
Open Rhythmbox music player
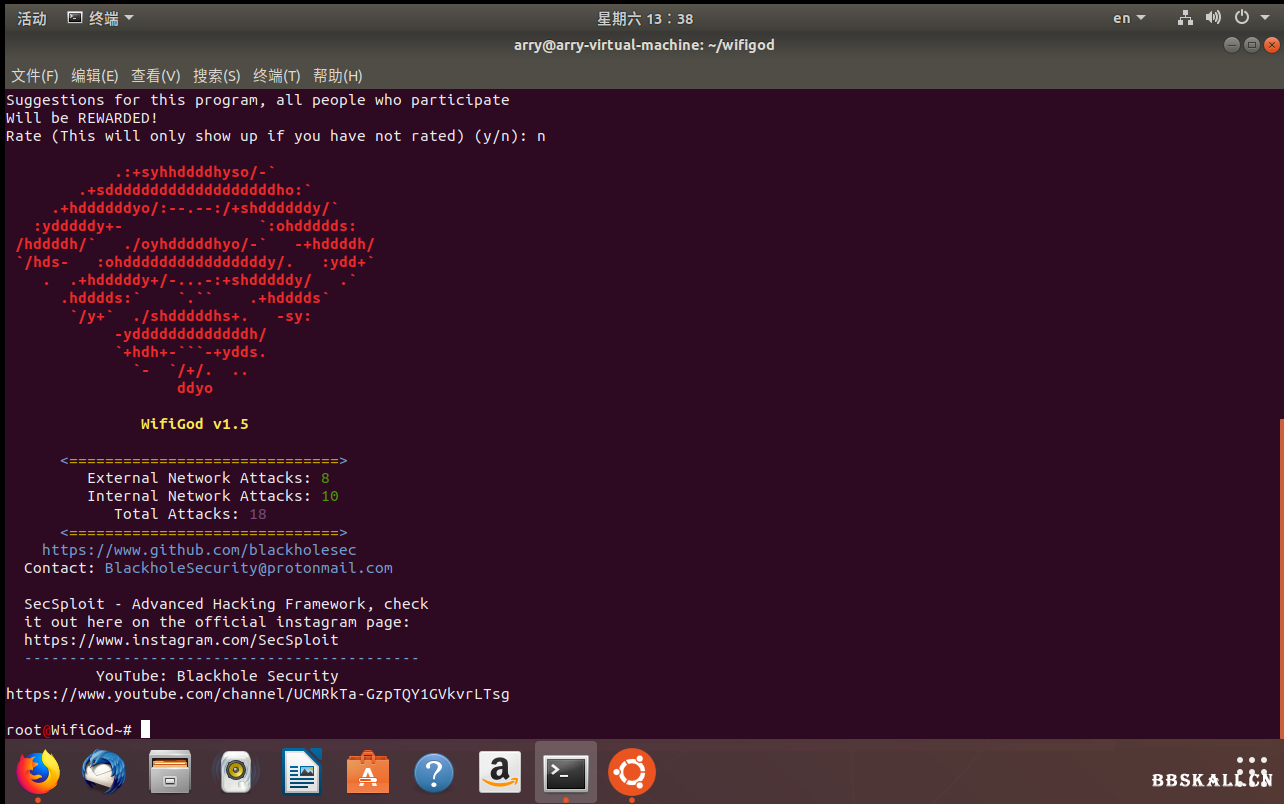click(236, 772)
